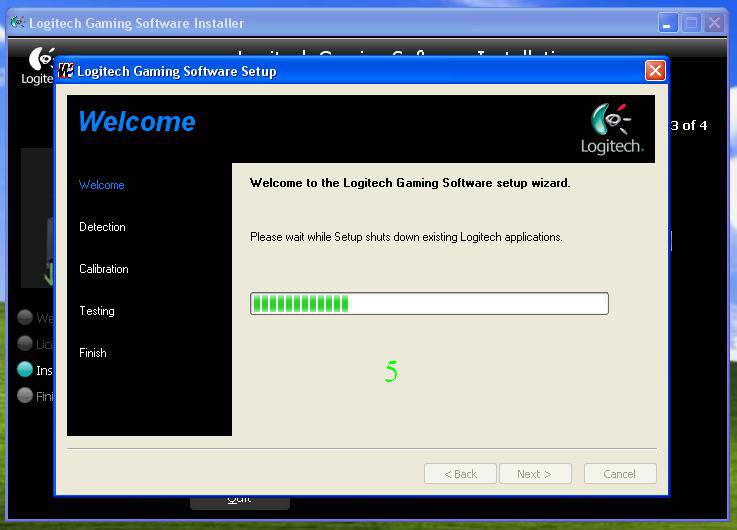This screenshot has width=737, height=530.
Task: Click the Quit button in the Installer window
Action: tap(240, 502)
